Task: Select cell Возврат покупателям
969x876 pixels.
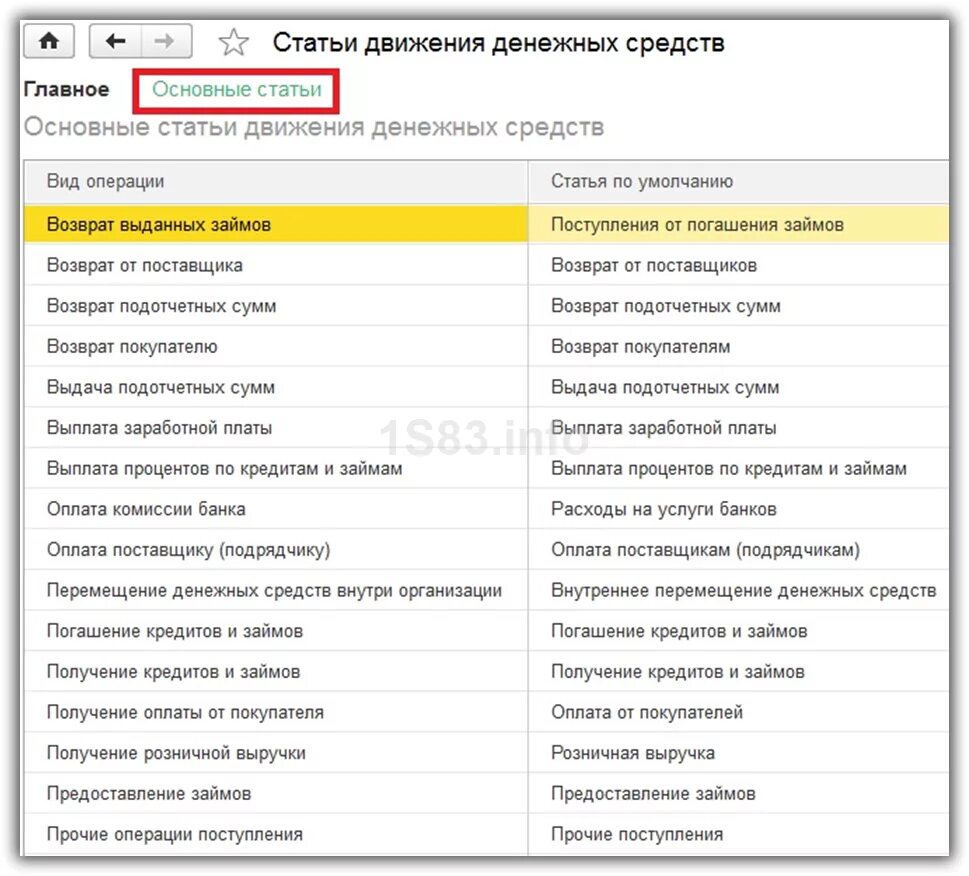Action: click(738, 347)
